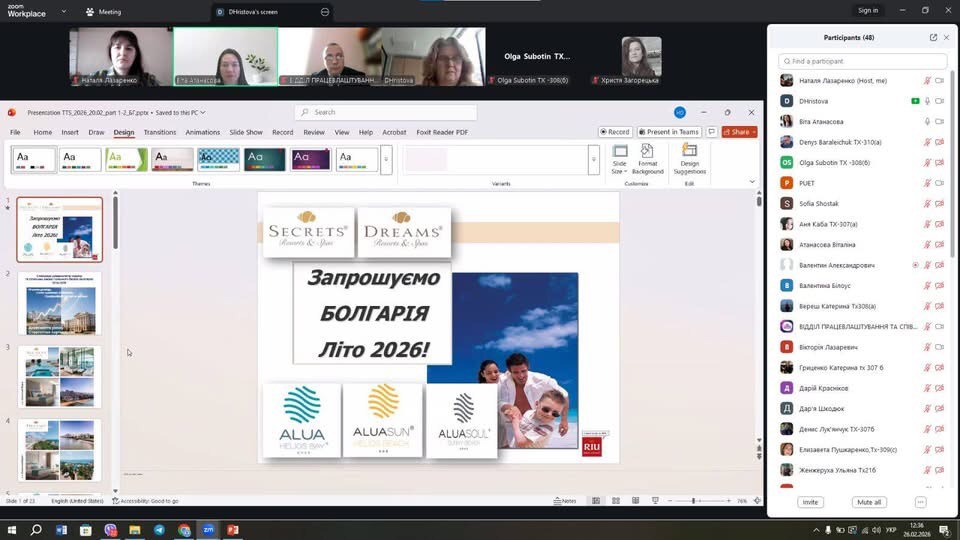960x540 pixels.
Task: Open Design Suggestions pane
Action: 689,160
